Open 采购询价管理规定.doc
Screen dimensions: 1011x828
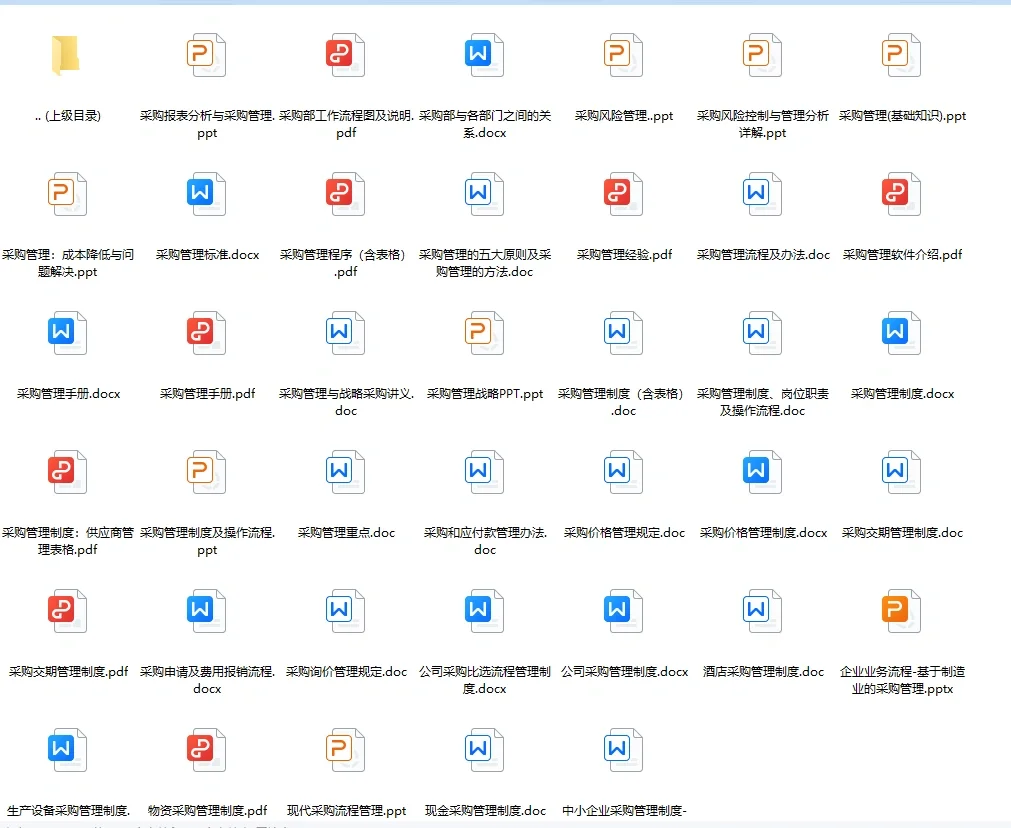(345, 611)
